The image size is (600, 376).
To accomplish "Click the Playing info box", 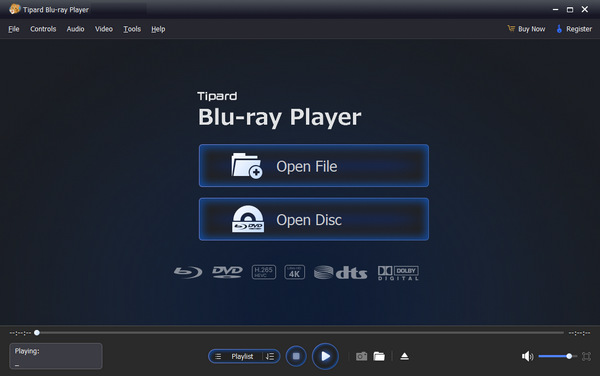I will 56,356.
